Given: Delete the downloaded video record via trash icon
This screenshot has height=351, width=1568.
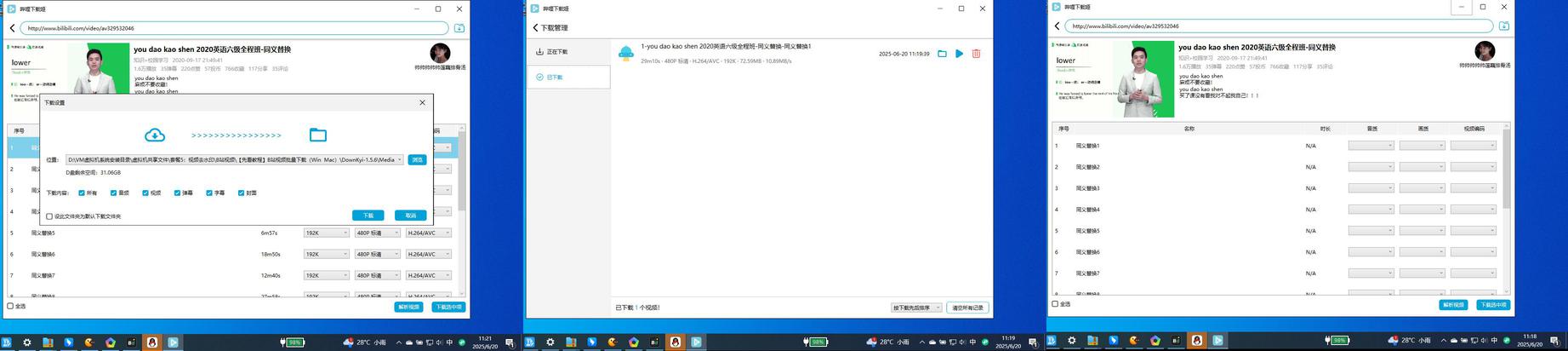Looking at the screenshot, I should click(976, 54).
